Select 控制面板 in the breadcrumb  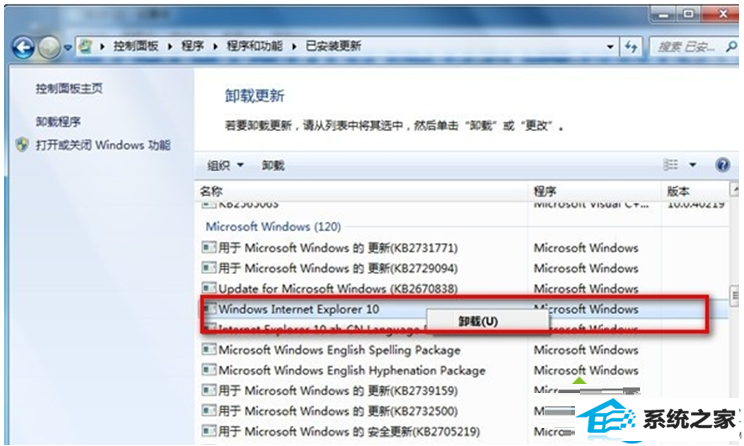point(136,46)
